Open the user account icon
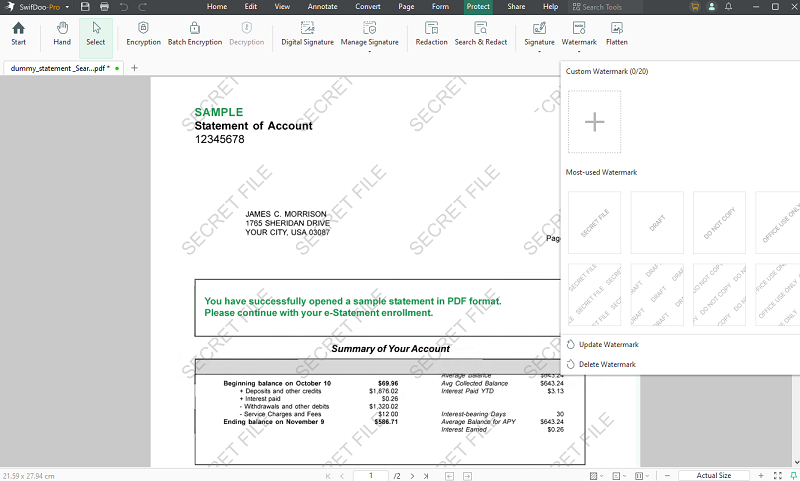This screenshot has height=481, width=800. point(712,7)
